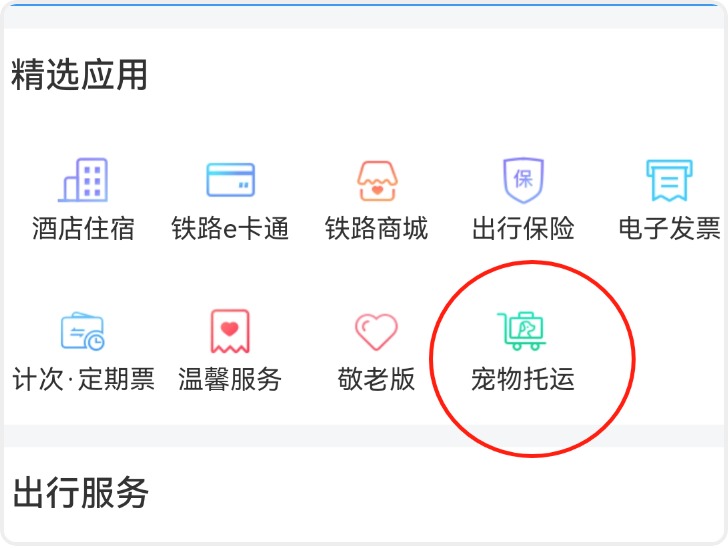Select the 铁路商城 label

point(377,228)
